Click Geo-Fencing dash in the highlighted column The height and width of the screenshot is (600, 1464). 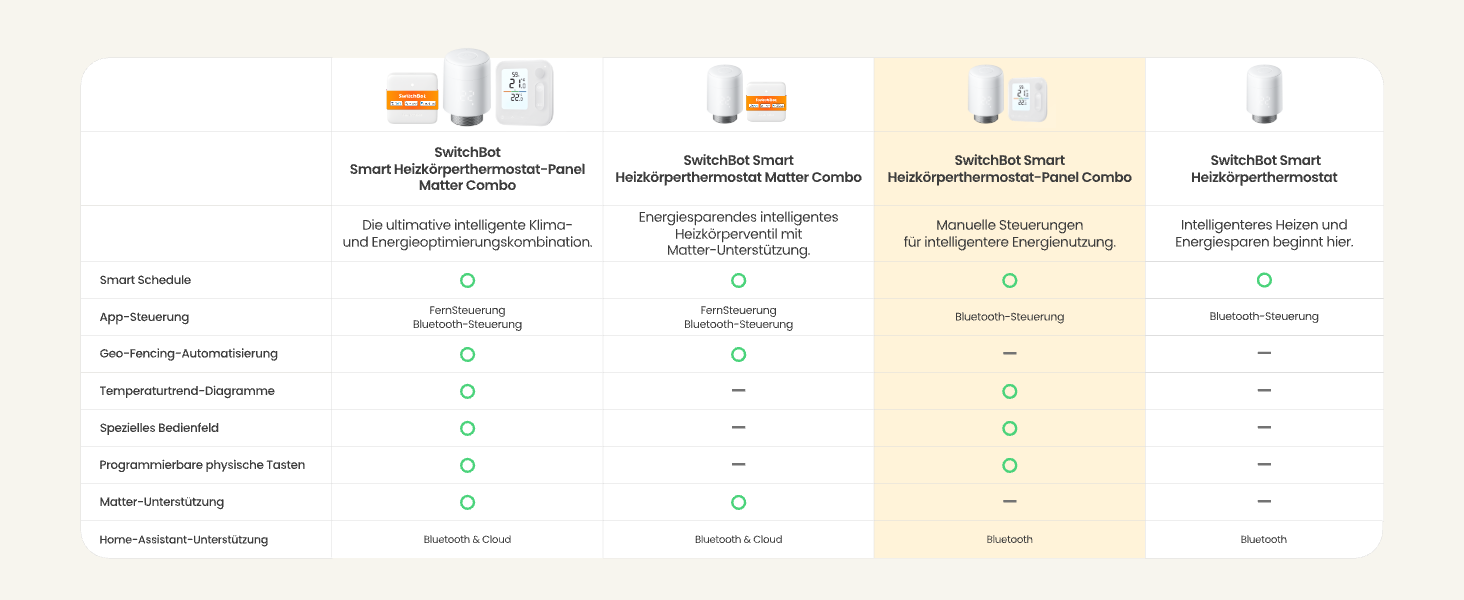tap(1010, 354)
